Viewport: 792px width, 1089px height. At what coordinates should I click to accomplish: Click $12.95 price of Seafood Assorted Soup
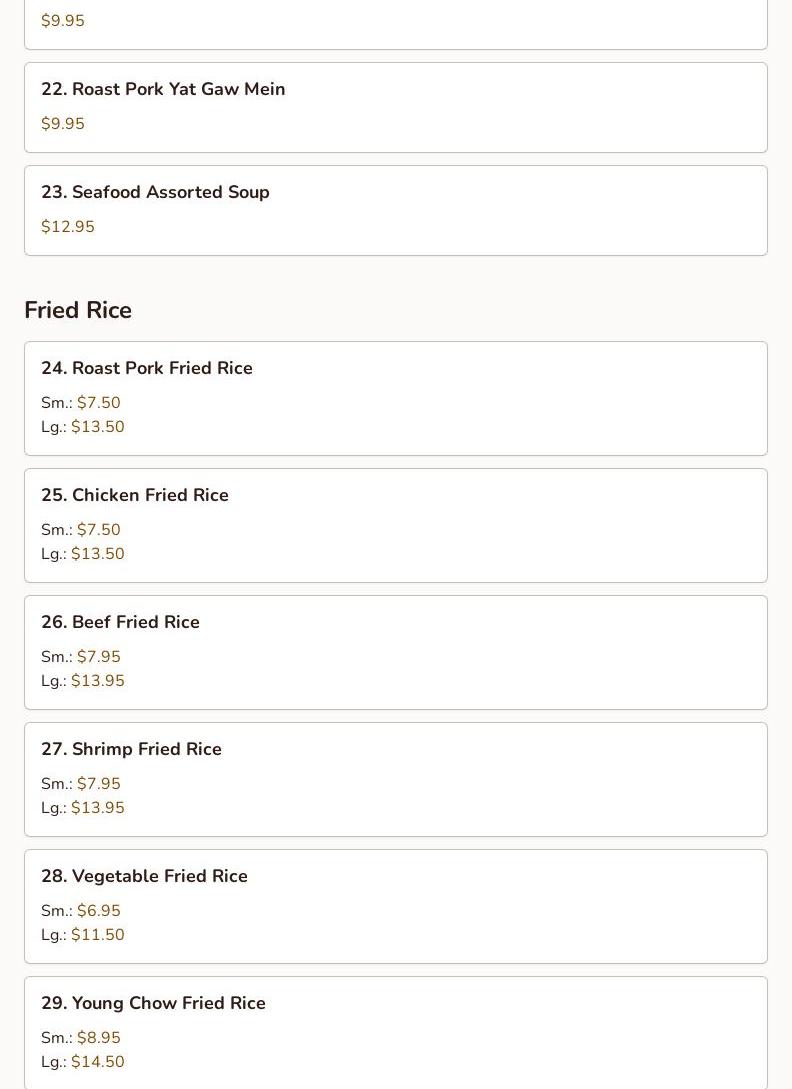coord(68,227)
